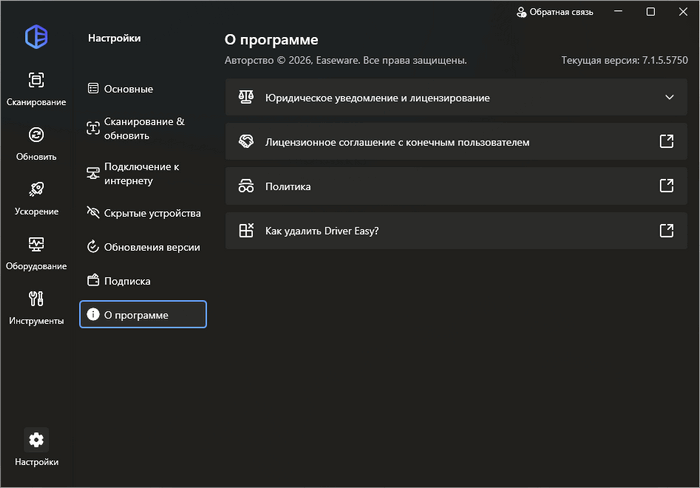Select Сканирование & обновить settings tab
700x488 pixels.
click(x=143, y=129)
